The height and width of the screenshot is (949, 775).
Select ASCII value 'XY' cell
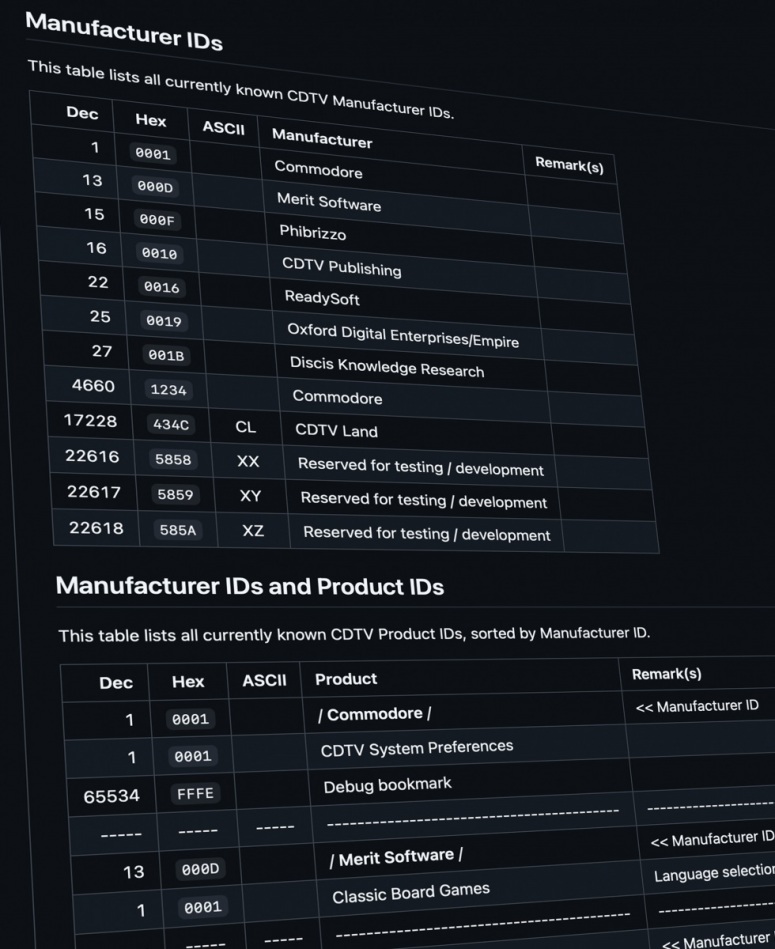[x=250, y=496]
